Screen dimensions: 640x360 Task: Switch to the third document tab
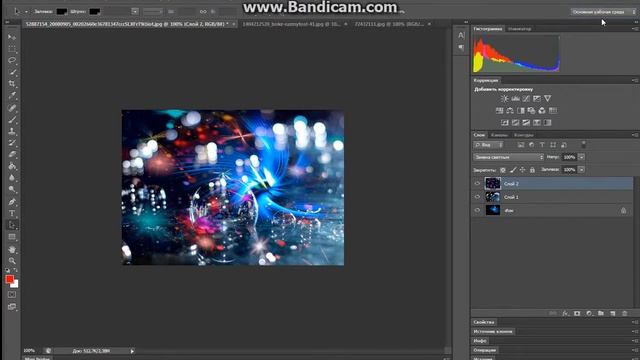coord(389,24)
